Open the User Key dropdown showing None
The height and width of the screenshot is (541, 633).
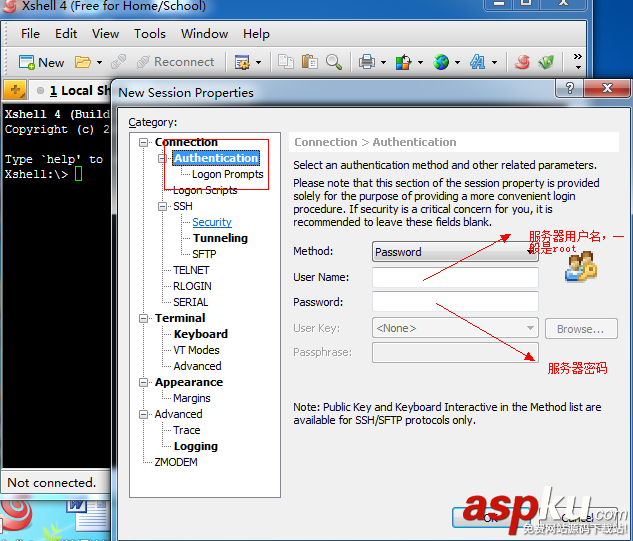click(455, 328)
